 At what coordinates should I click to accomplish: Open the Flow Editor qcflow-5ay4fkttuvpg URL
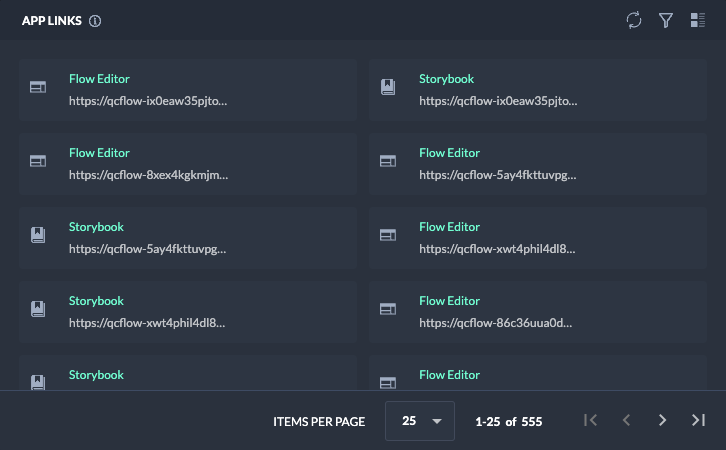point(497,175)
